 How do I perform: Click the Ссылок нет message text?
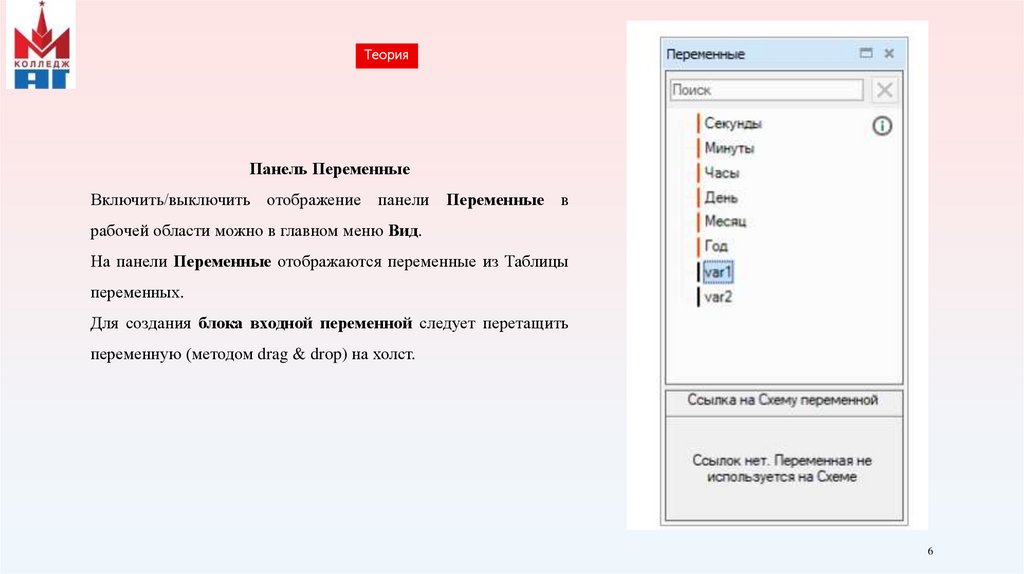(782, 468)
